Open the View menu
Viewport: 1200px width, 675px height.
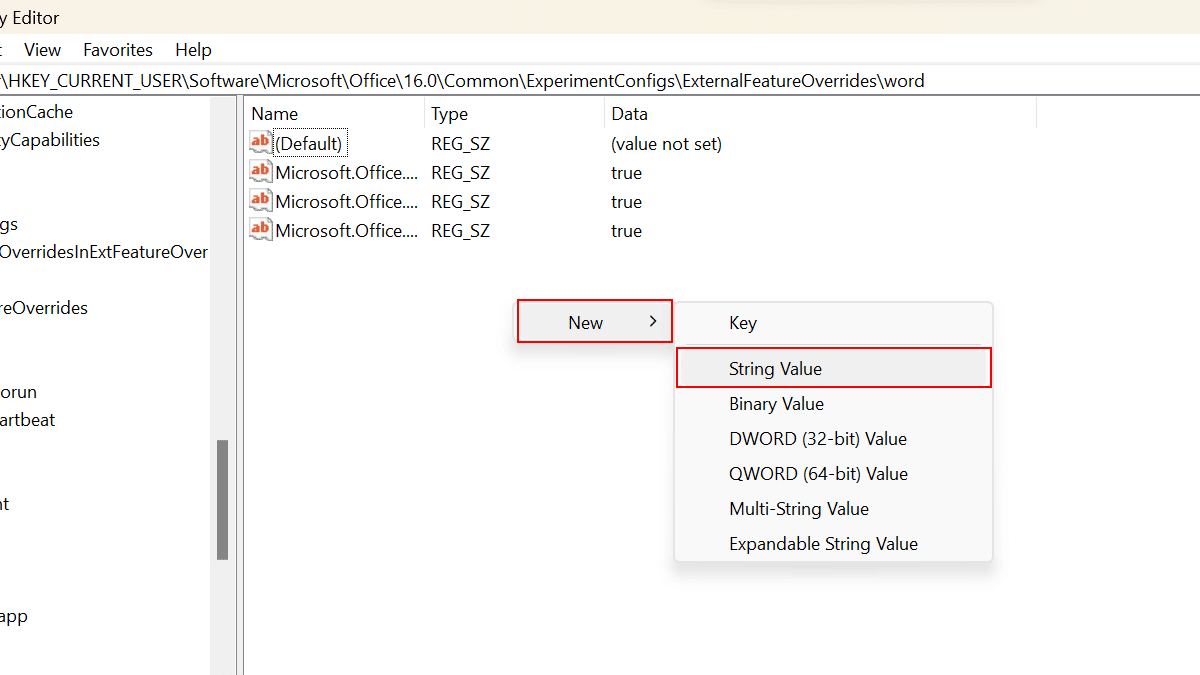(42, 49)
